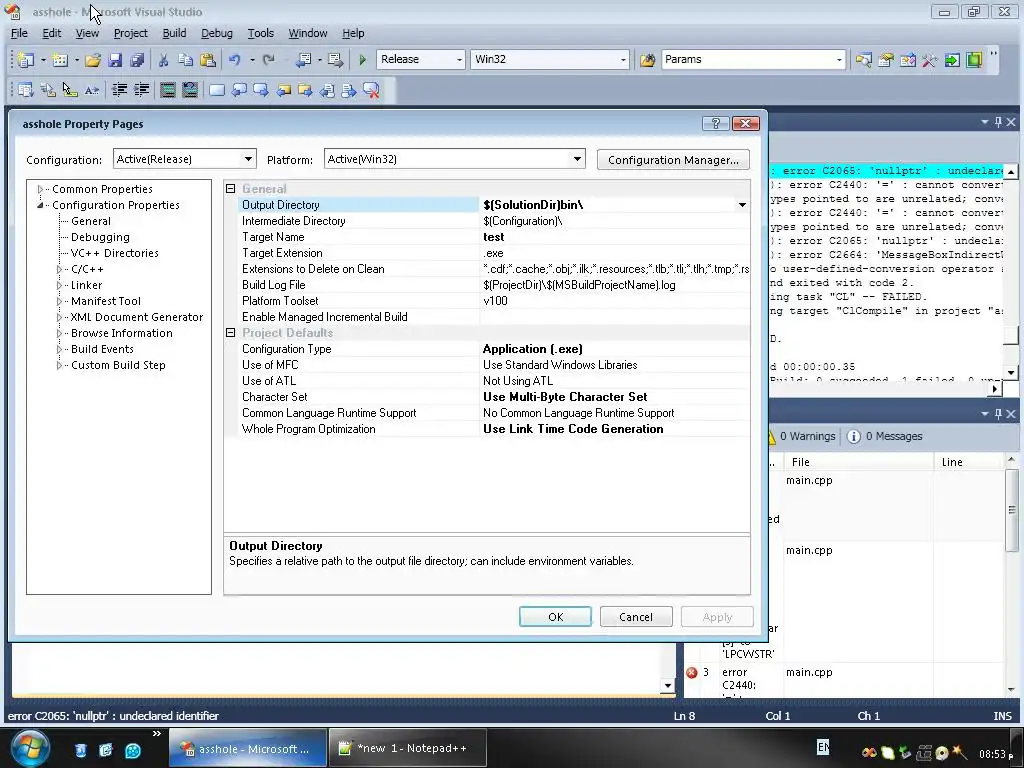Select the VC++ Directories tree item

click(x=114, y=253)
